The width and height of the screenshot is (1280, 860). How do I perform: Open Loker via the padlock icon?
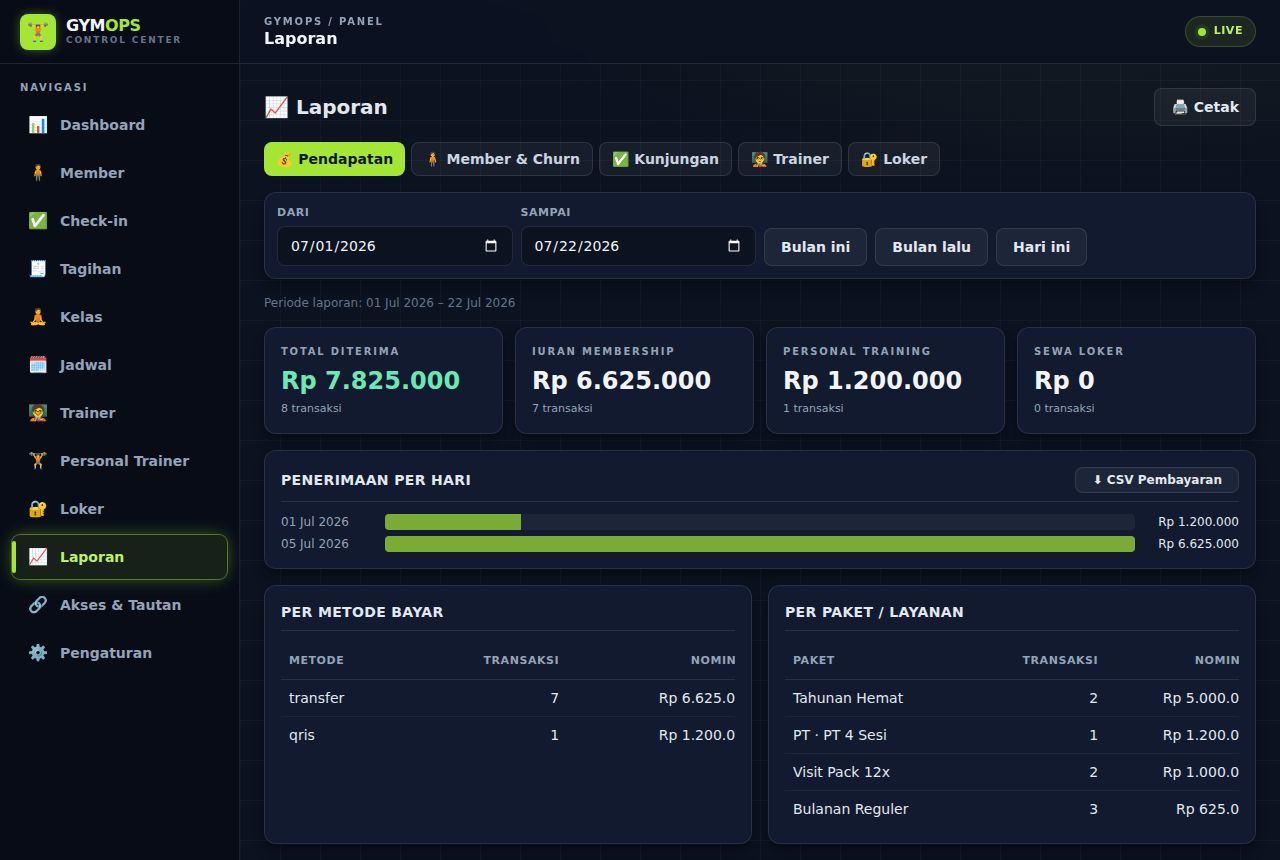[38, 509]
